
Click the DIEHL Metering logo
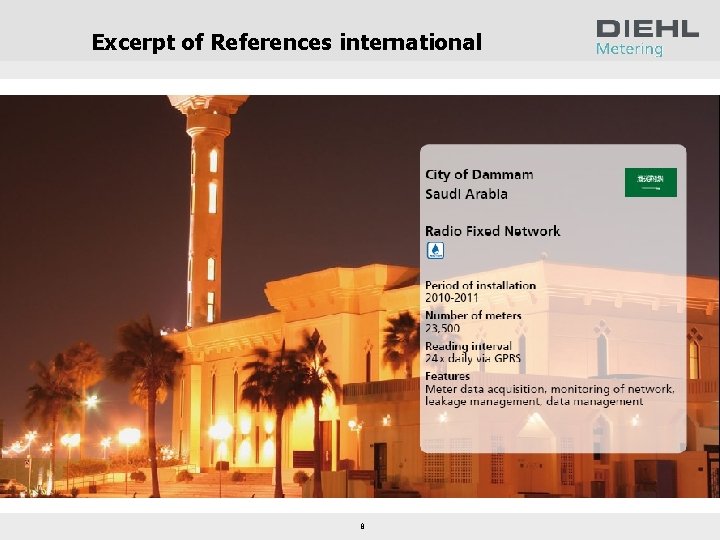(647, 38)
